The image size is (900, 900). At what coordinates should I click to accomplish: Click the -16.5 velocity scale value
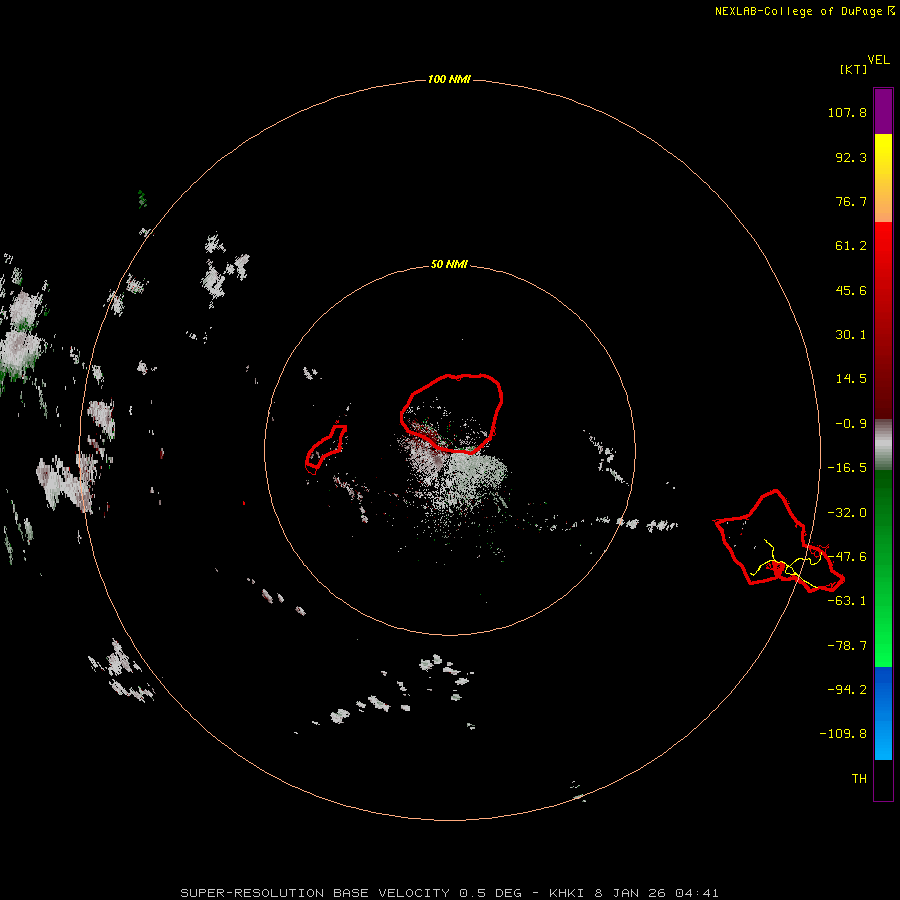pos(847,468)
